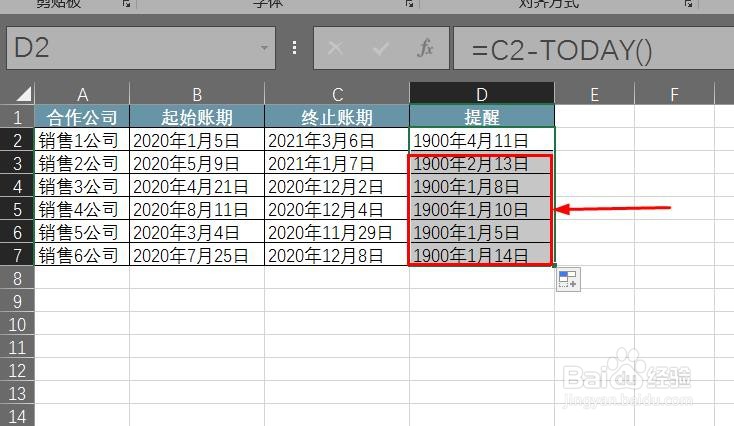Select row 13 header
734x426 pixels.
click(x=17, y=393)
